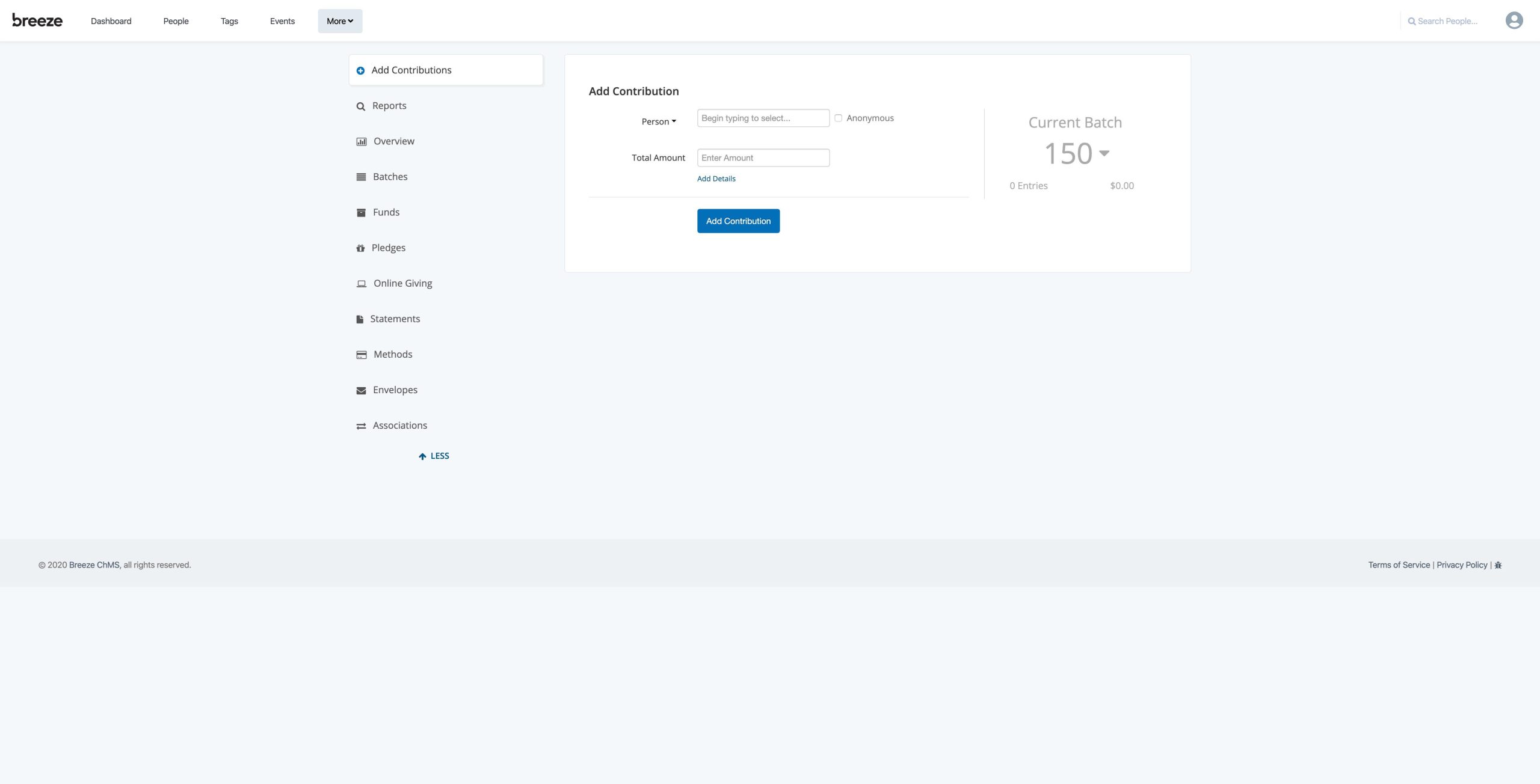Enable the Anonymous checkbox
This screenshot has height=784, width=1540.
[x=838, y=118]
